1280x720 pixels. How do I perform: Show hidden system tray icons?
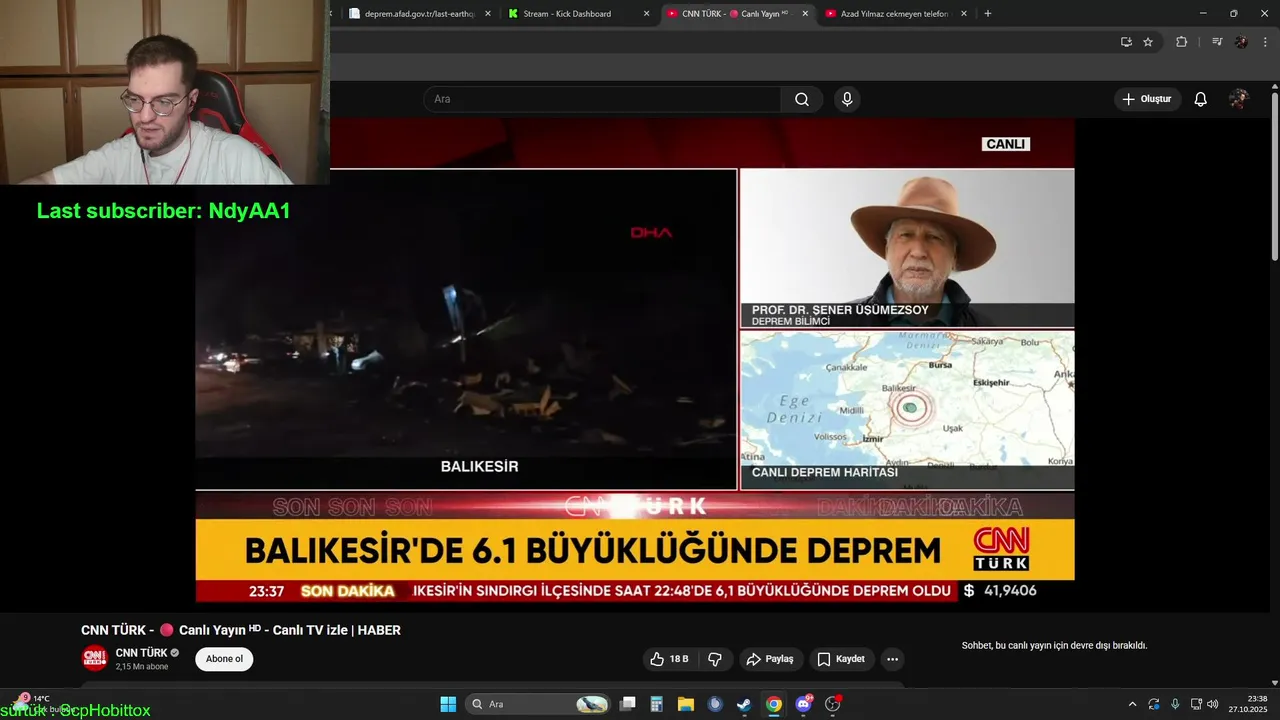pos(1132,704)
